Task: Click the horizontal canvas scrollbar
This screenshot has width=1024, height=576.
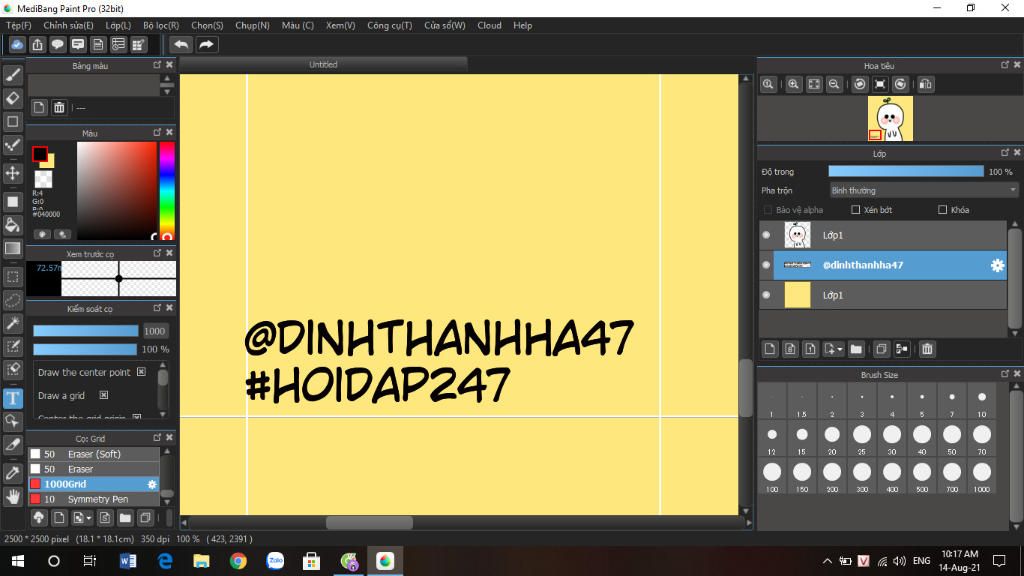Action: 369,522
